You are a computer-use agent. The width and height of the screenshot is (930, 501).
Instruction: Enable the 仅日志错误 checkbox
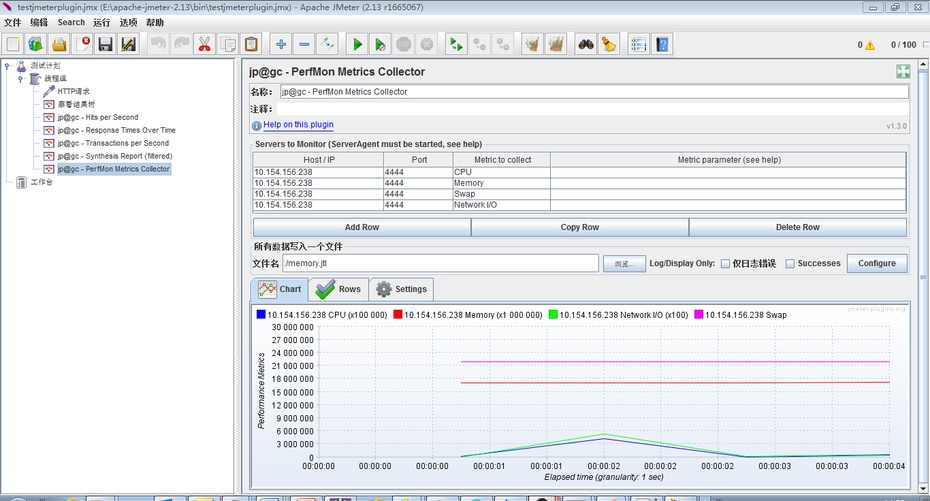coord(725,264)
